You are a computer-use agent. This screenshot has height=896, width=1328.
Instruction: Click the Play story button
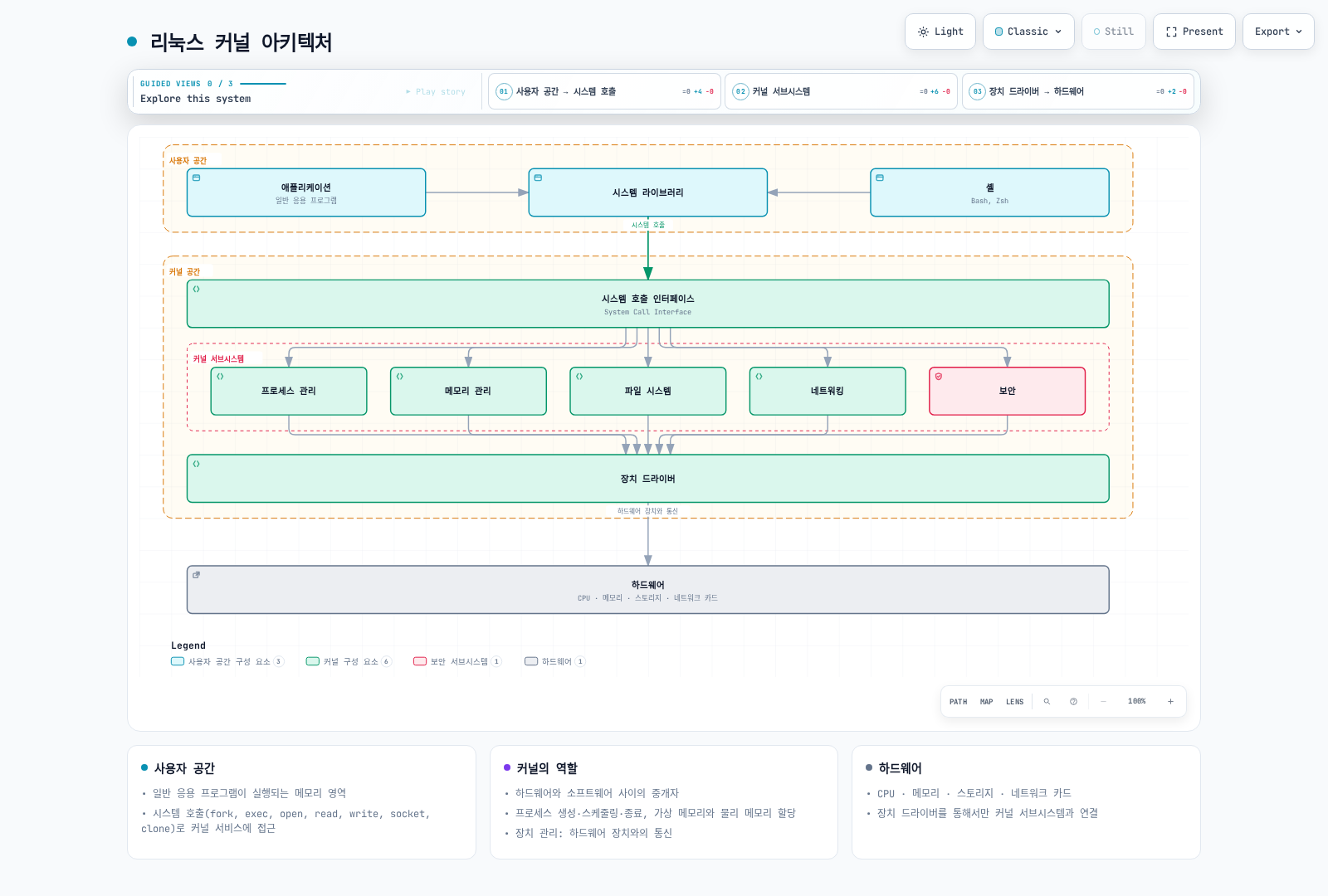tap(436, 91)
